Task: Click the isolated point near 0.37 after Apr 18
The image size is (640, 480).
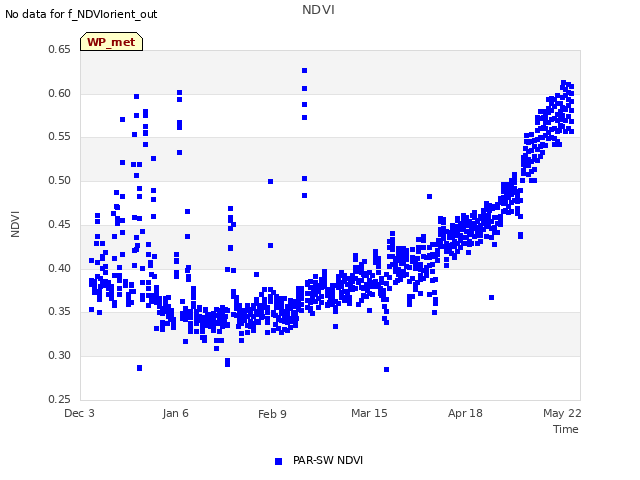Action: (491, 298)
